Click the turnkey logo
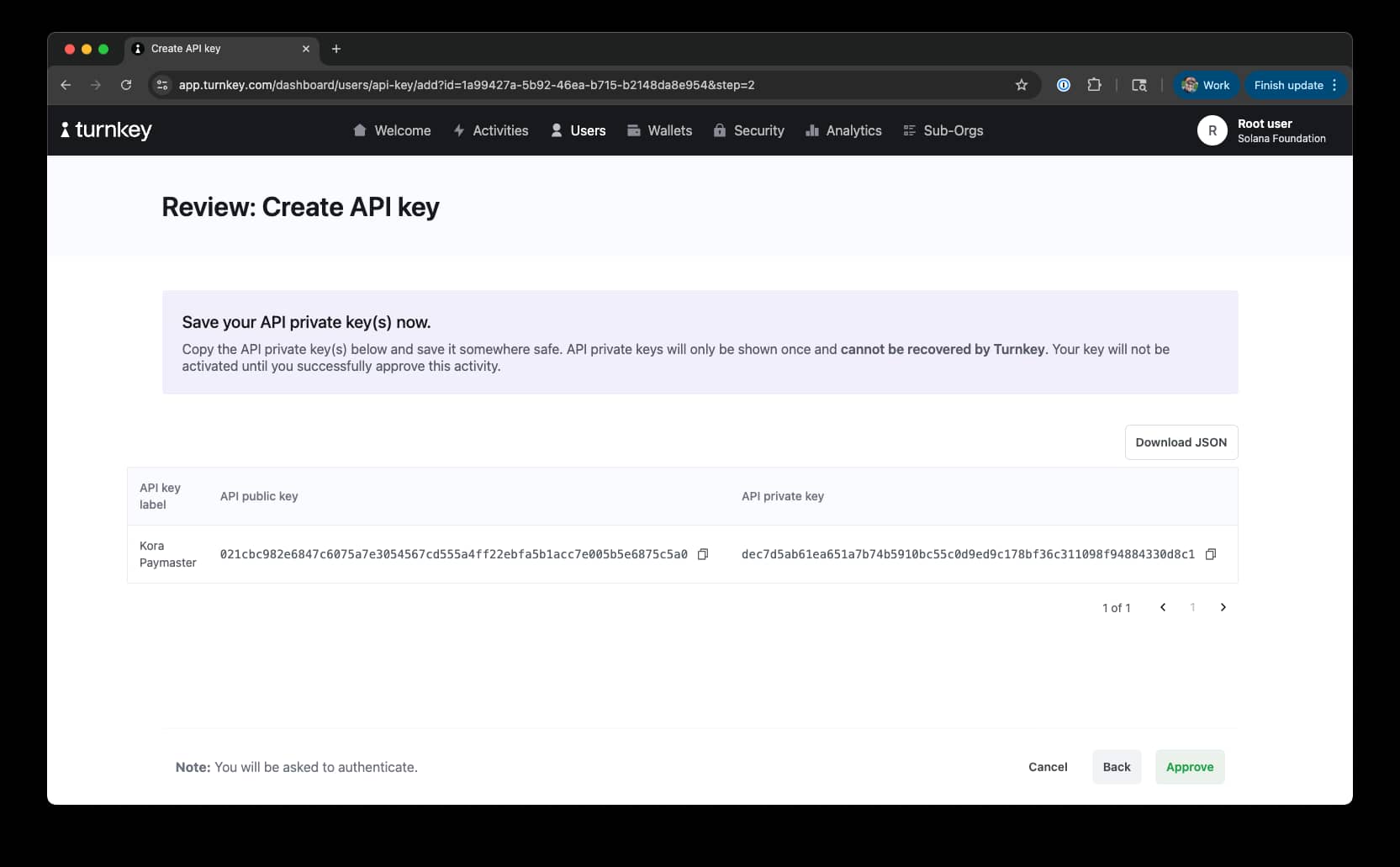This screenshot has height=867, width=1400. 104,130
